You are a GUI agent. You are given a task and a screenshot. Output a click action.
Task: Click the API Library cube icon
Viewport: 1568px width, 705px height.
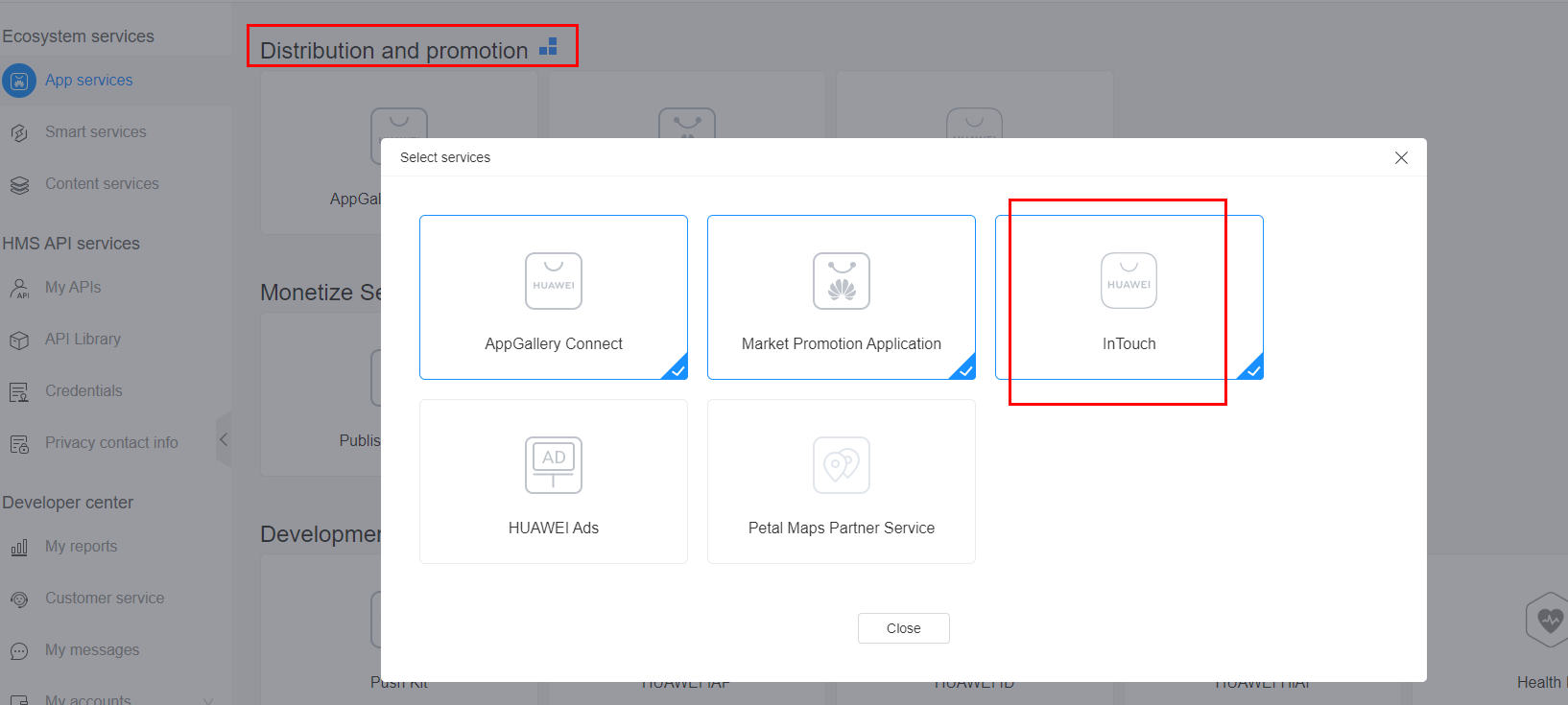pos(19,340)
